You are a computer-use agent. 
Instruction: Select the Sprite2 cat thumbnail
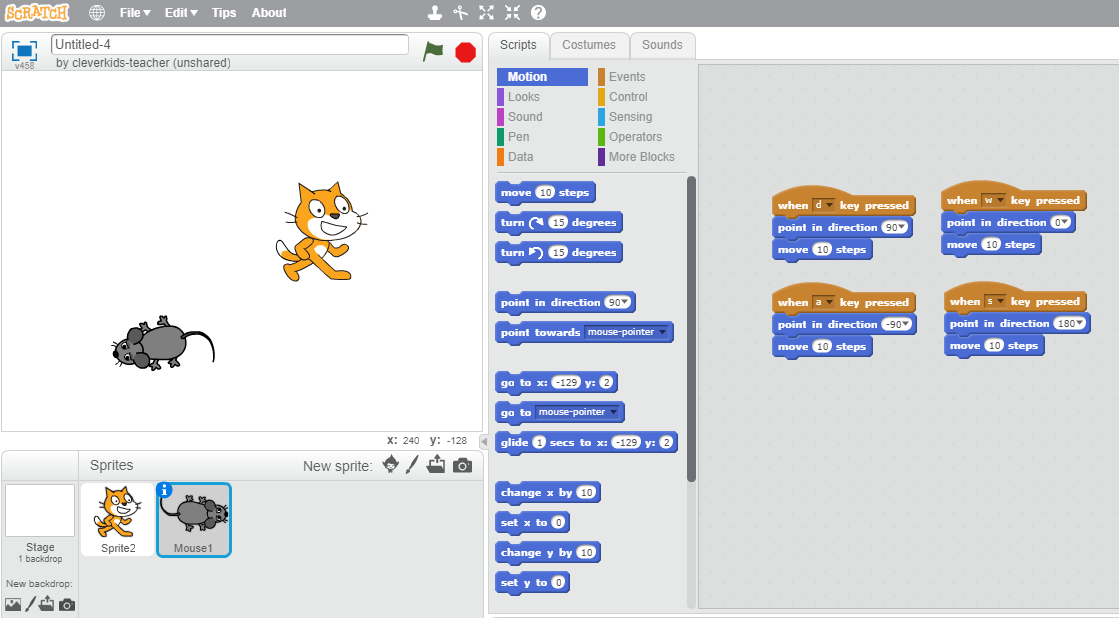[118, 519]
